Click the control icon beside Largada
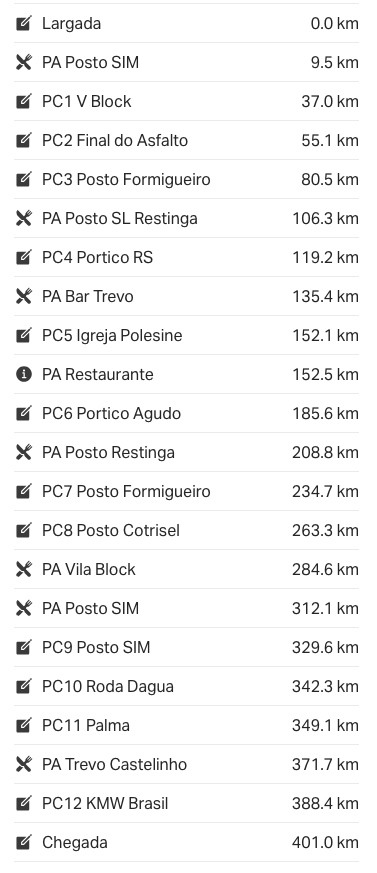The width and height of the screenshot is (377, 873). click(x=23, y=23)
